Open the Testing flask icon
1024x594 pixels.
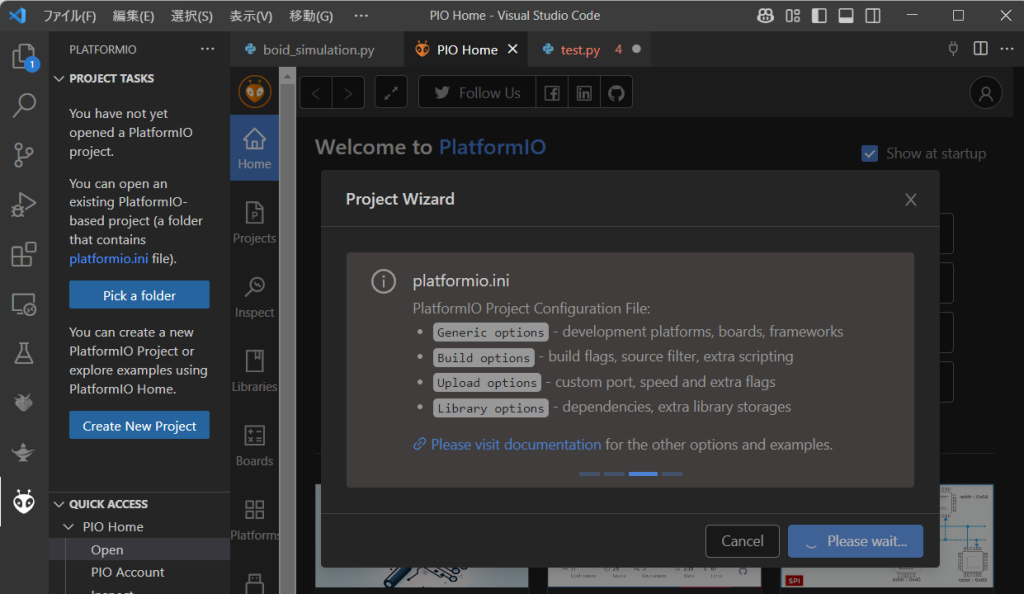pos(24,353)
